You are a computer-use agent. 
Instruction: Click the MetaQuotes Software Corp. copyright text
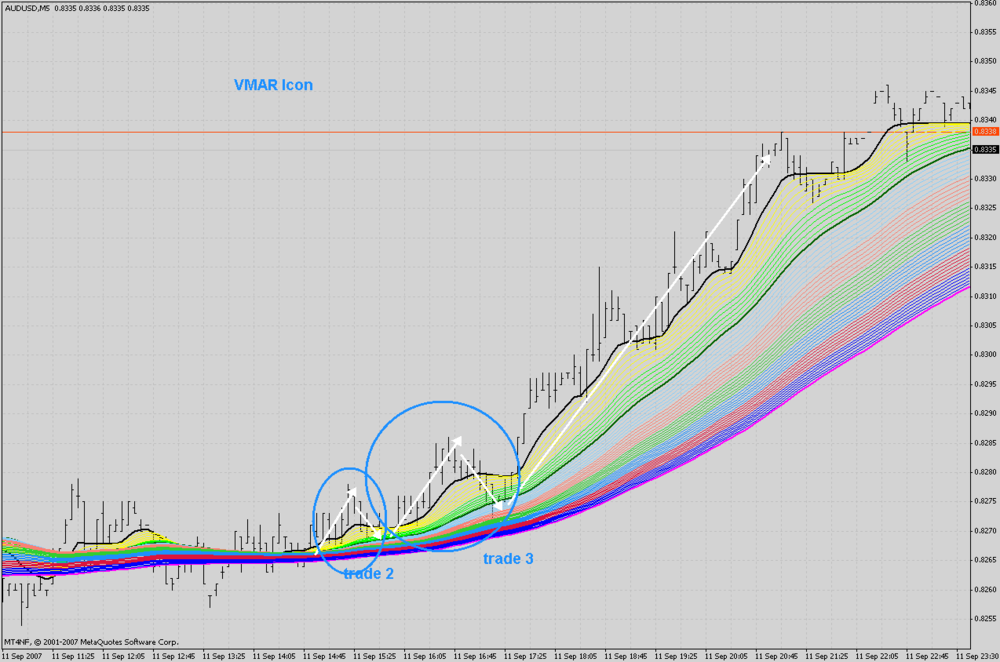point(91,642)
